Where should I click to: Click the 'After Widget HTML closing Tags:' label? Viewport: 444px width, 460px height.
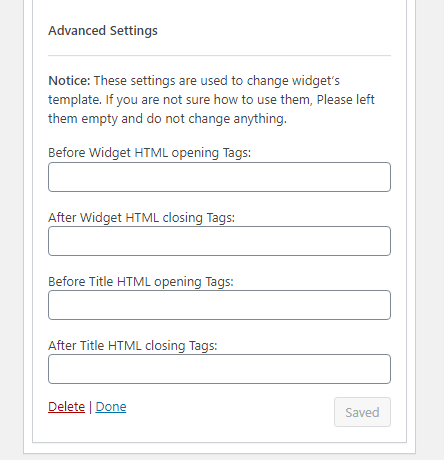click(141, 218)
